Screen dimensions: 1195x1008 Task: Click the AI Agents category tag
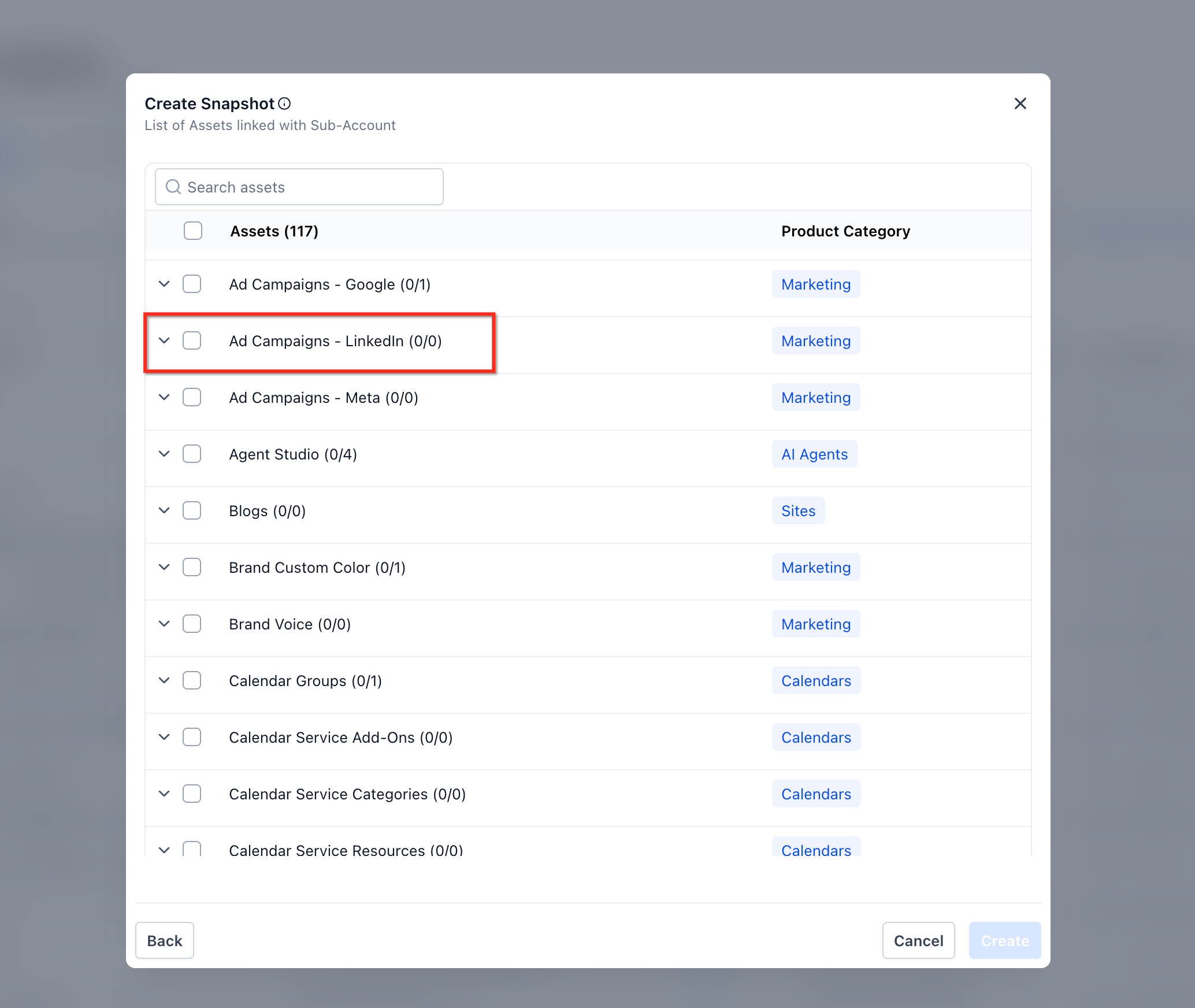pos(814,454)
